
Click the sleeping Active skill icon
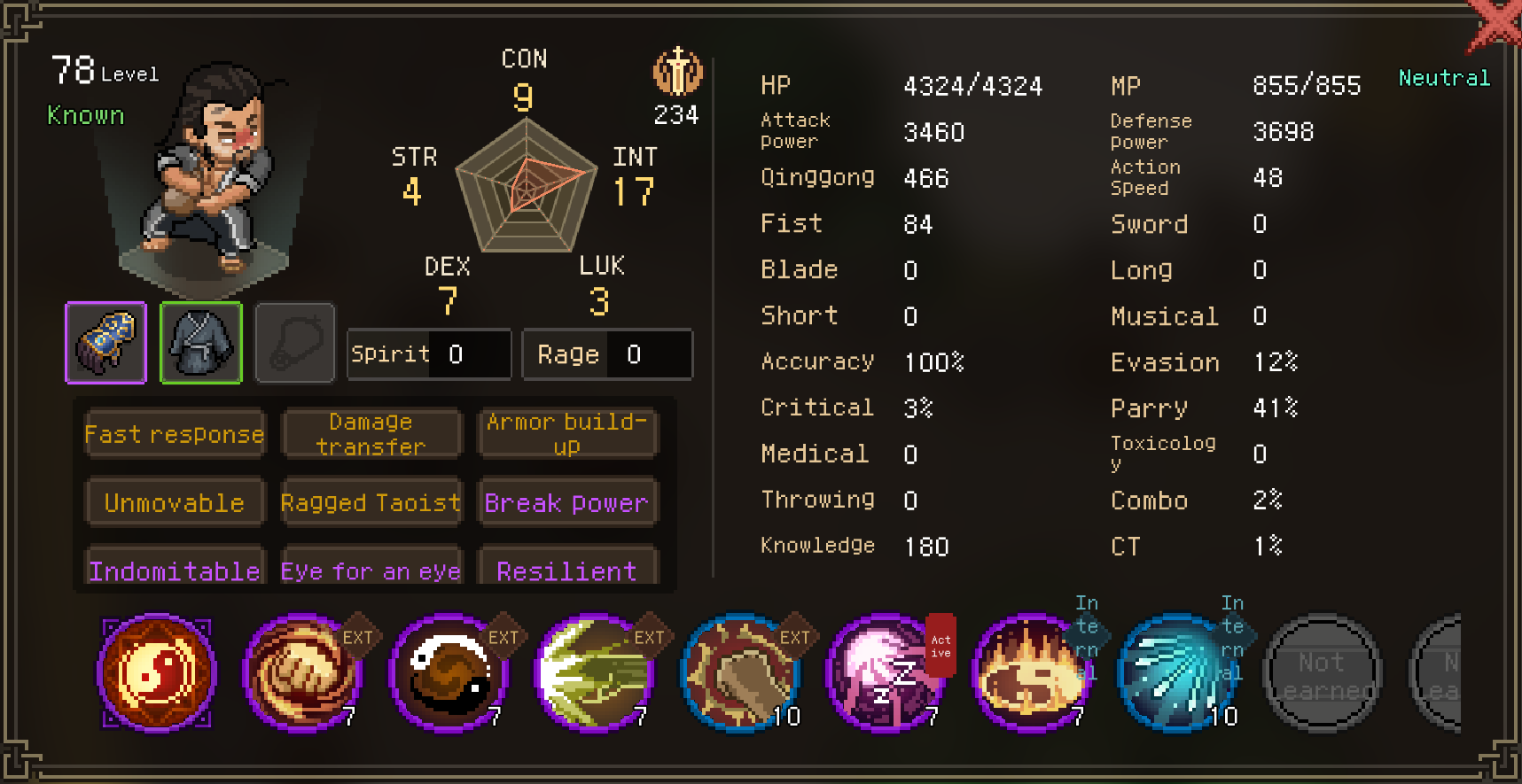(885, 672)
